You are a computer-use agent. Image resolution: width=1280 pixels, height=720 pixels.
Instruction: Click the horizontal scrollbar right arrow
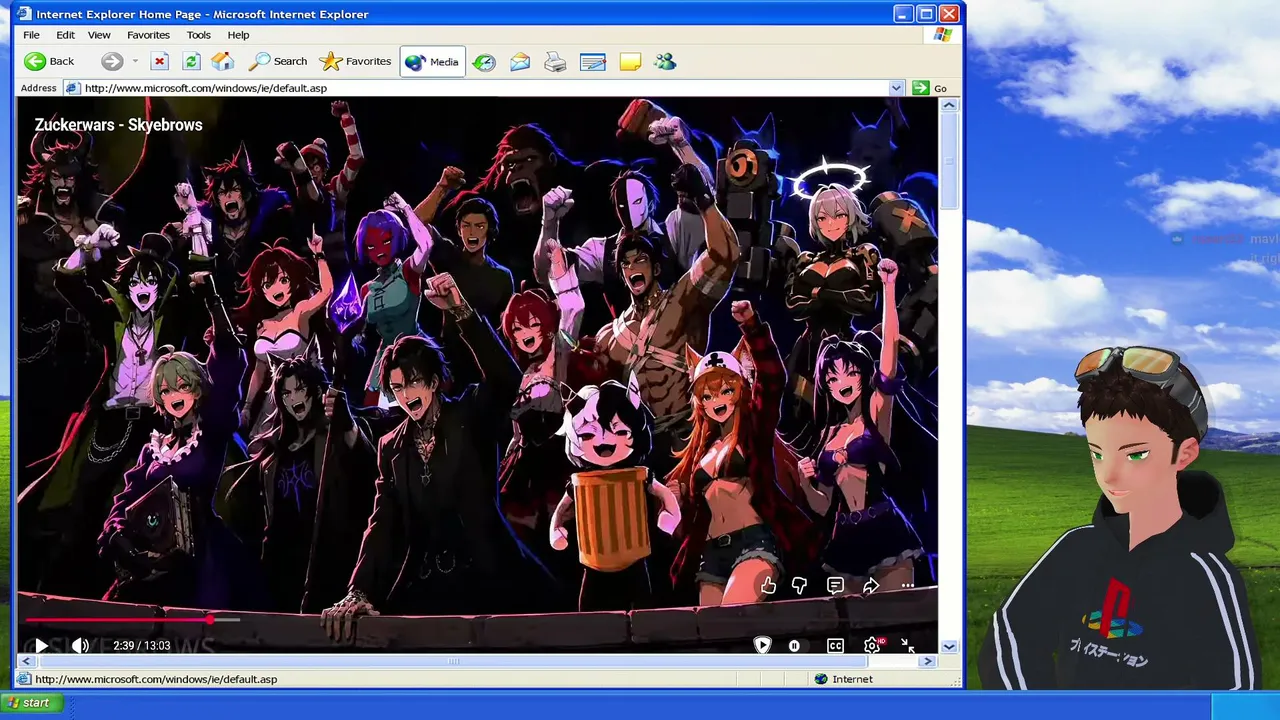(x=928, y=661)
